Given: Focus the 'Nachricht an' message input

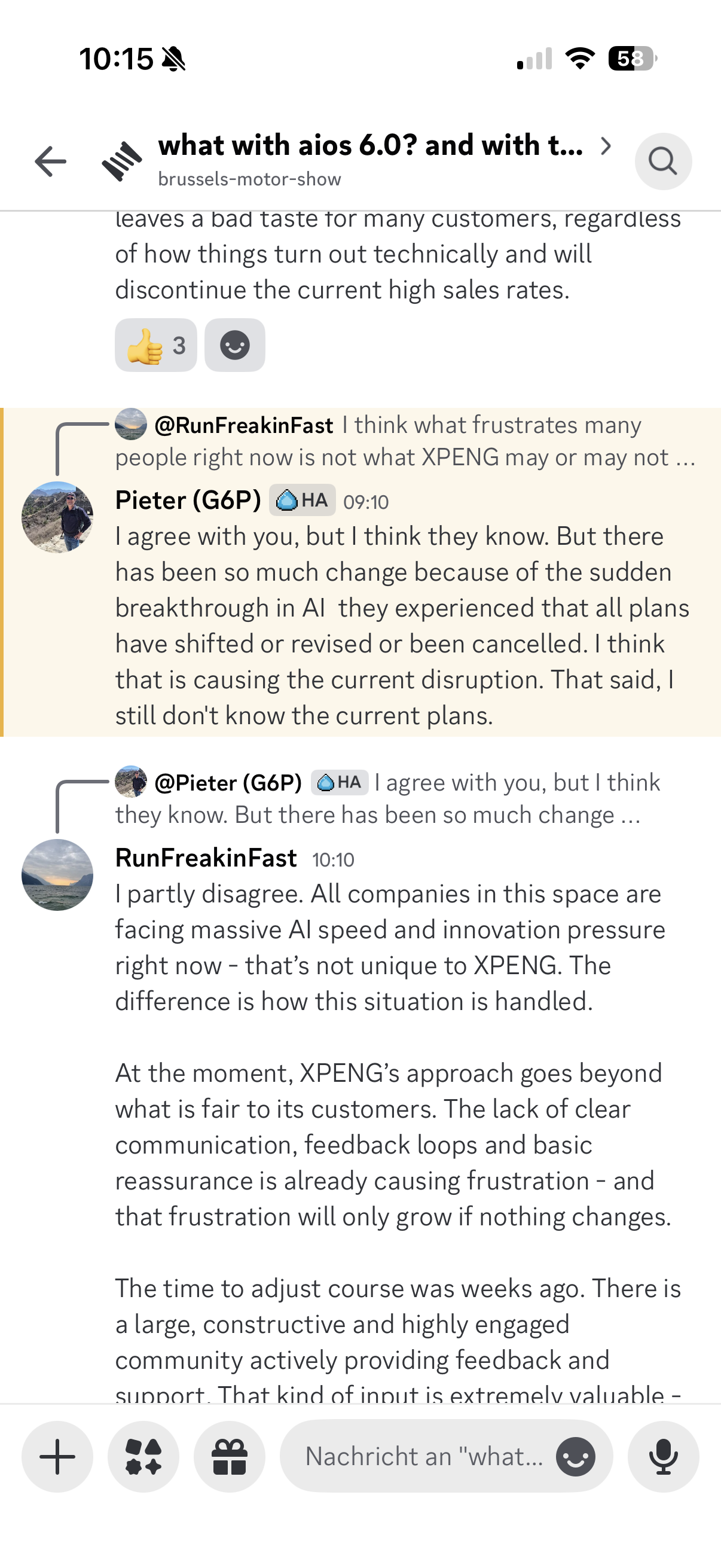Looking at the screenshot, I should point(423,1457).
